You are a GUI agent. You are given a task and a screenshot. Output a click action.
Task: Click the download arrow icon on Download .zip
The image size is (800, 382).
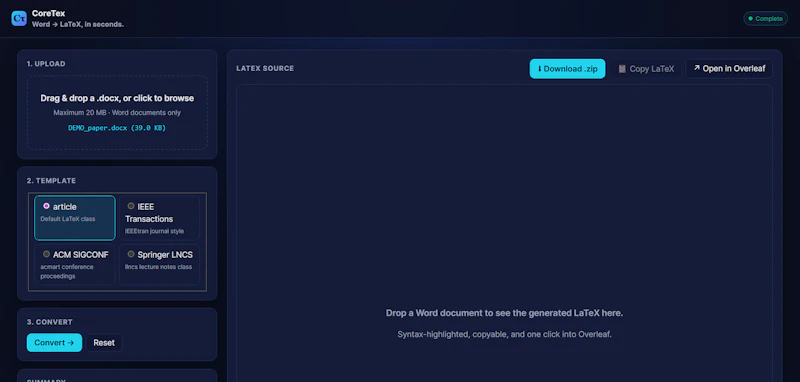[540, 69]
